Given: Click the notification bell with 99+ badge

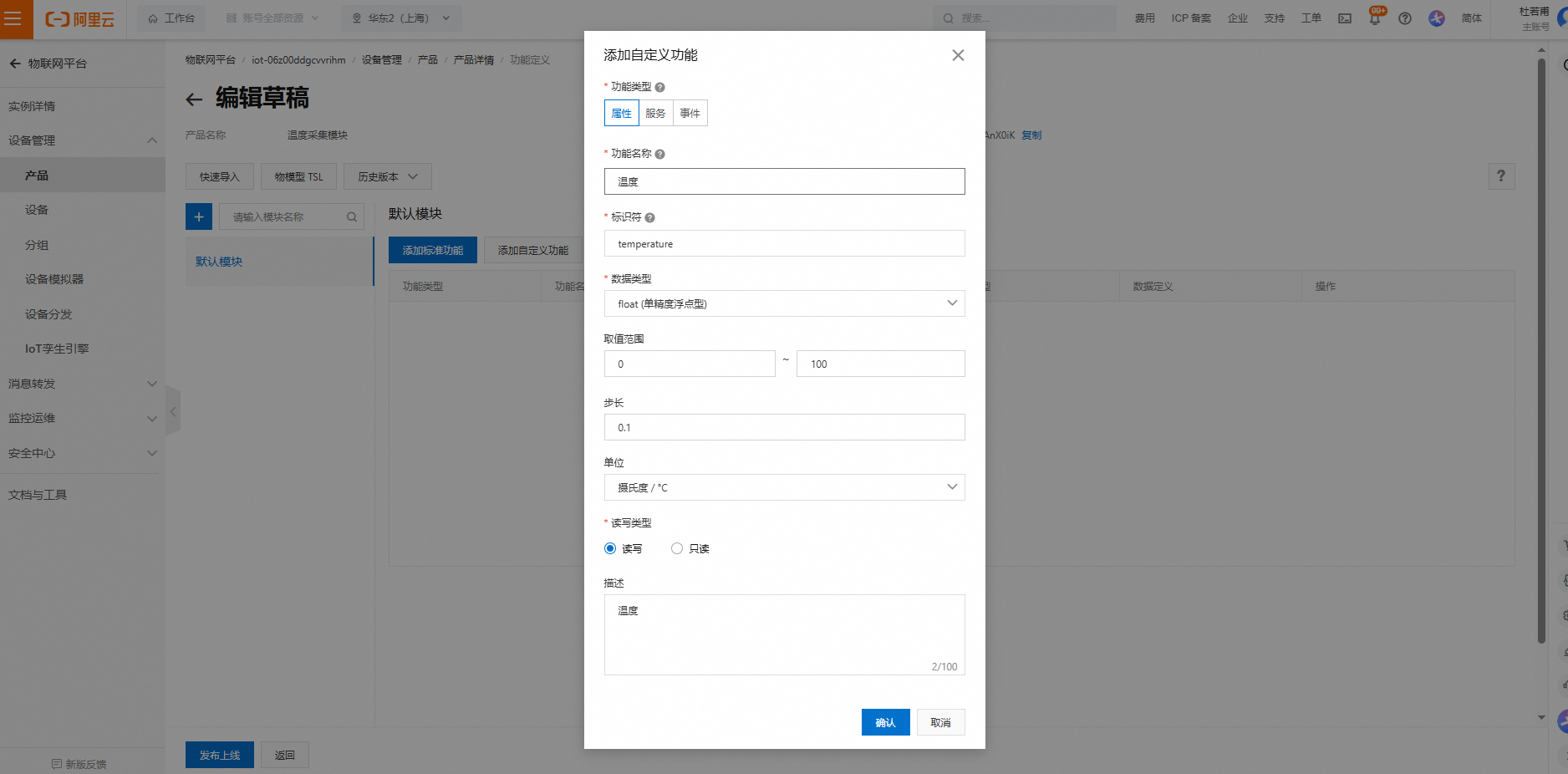Looking at the screenshot, I should click(1374, 18).
